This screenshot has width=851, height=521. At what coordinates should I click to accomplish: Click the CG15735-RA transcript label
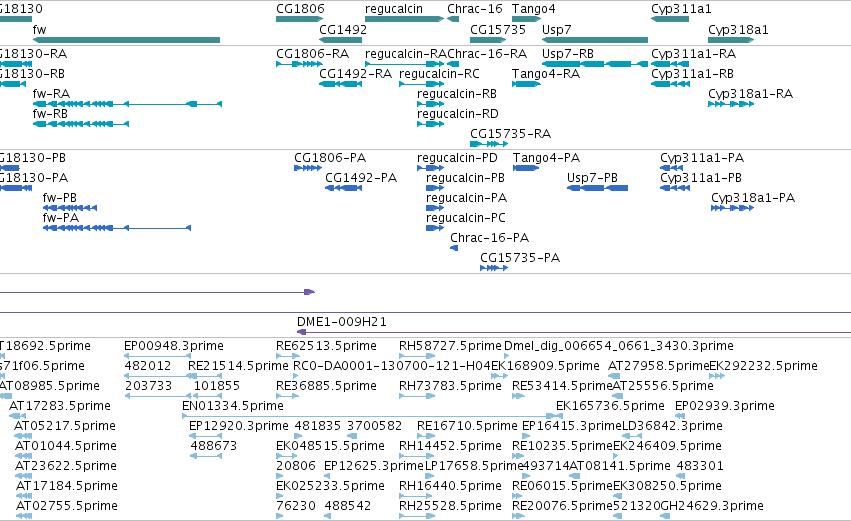510,134
